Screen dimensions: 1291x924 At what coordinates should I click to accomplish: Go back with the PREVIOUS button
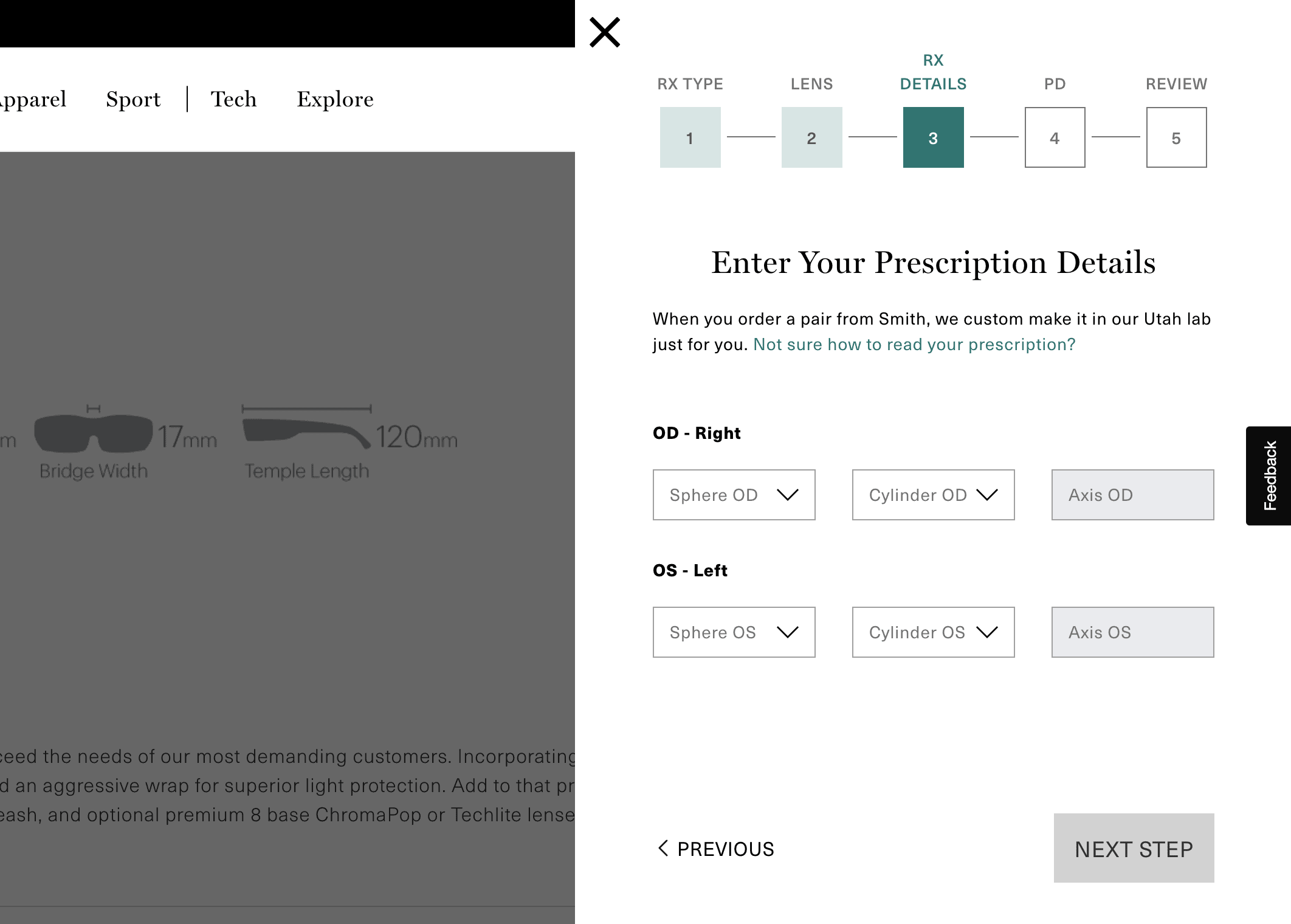[x=717, y=849]
